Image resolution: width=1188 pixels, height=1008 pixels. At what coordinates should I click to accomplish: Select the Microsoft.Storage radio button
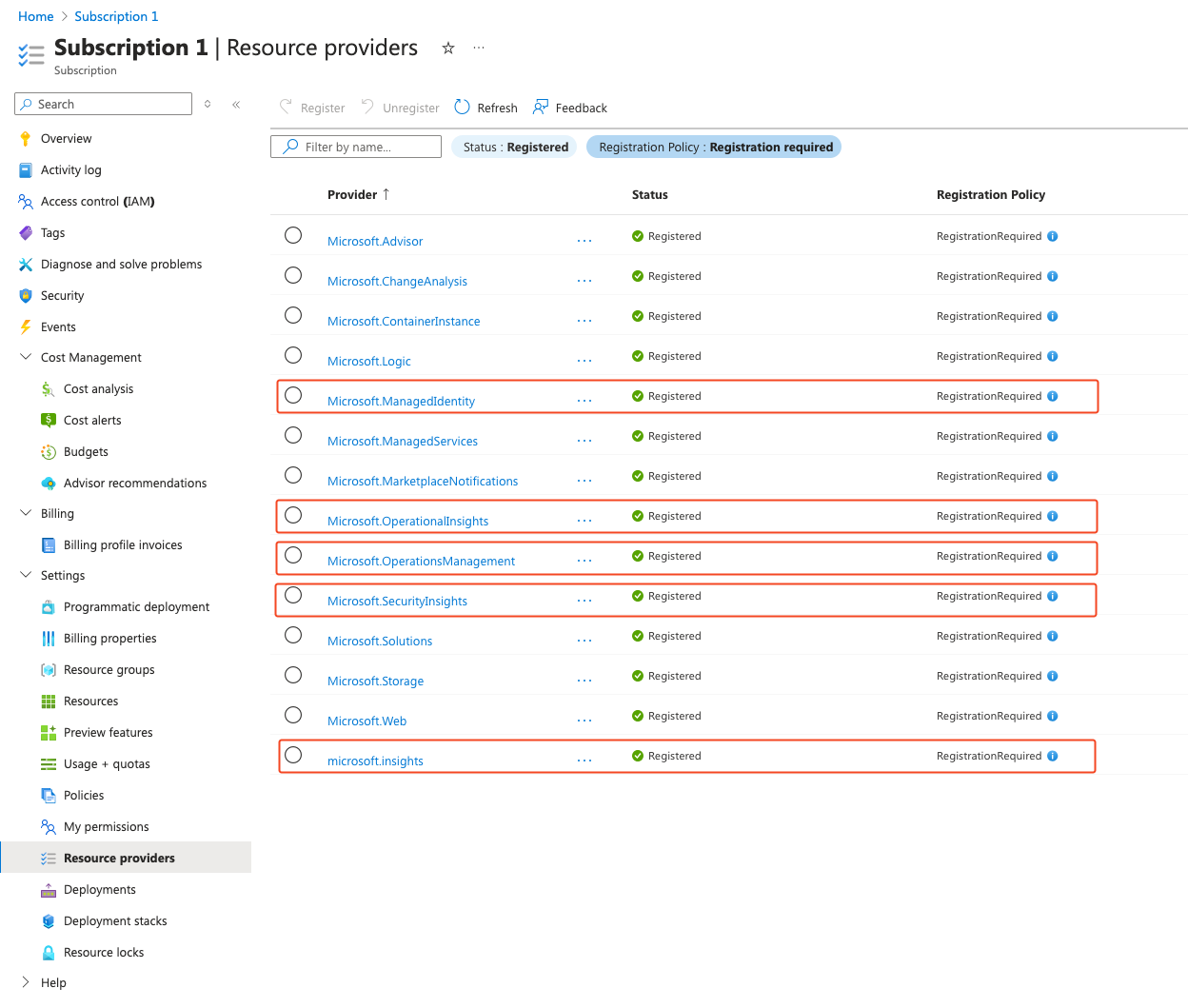pyautogui.click(x=293, y=675)
